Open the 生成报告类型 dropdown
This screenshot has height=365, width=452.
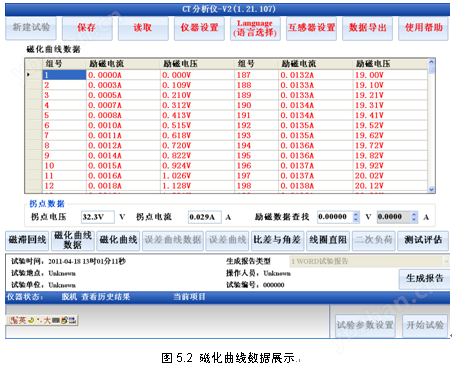coord(370,261)
